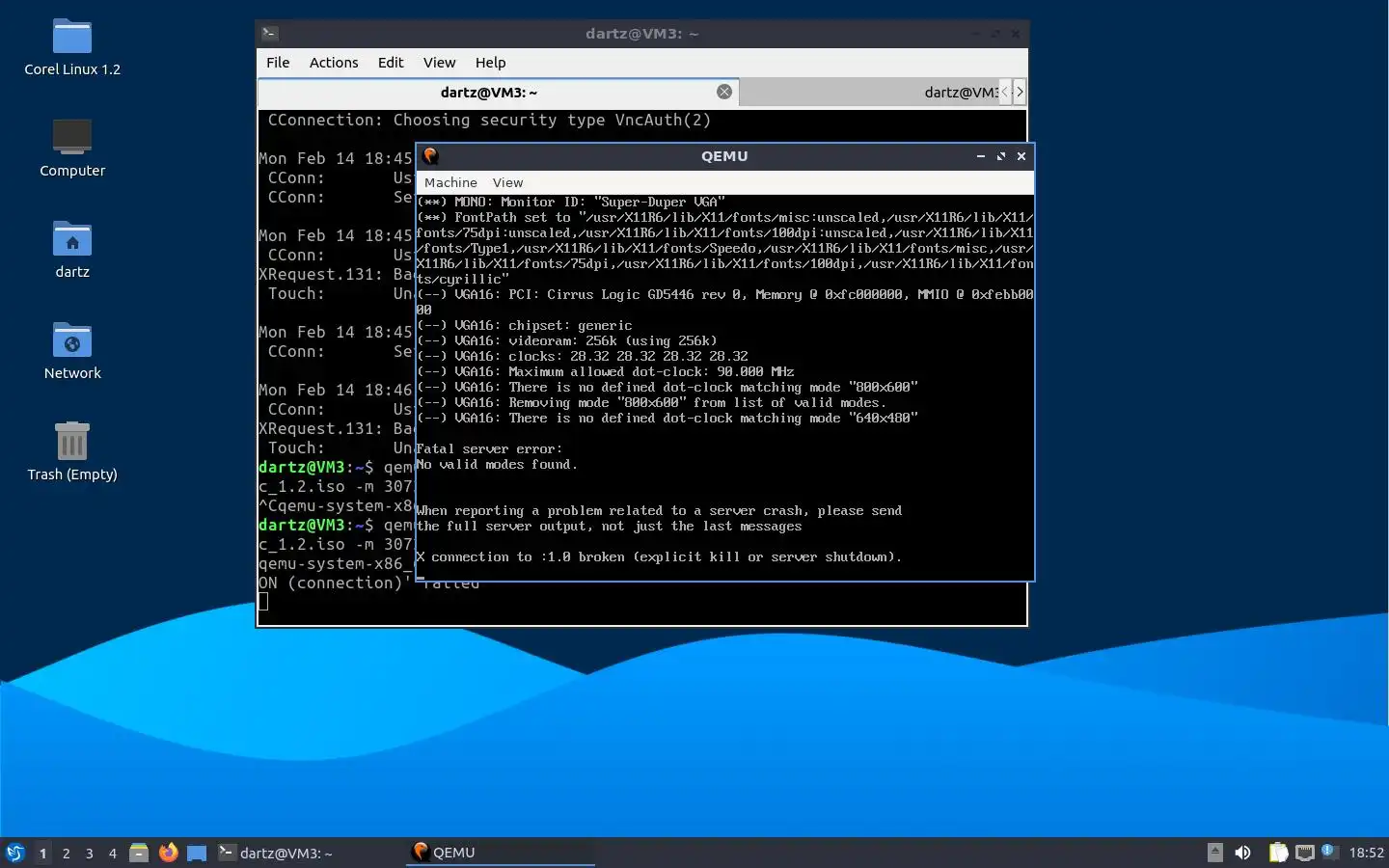The image size is (1389, 868).
Task: Select the first dartz@VM3 terminal tab
Action: [498, 93]
